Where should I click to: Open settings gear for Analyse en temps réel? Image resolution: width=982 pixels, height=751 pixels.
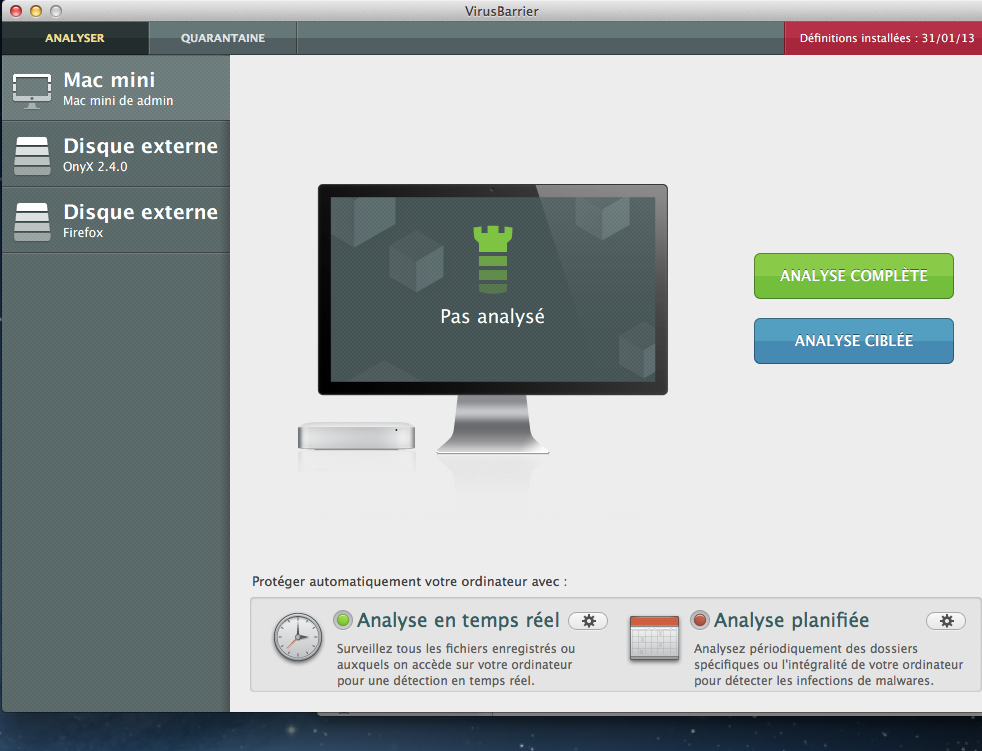[588, 621]
